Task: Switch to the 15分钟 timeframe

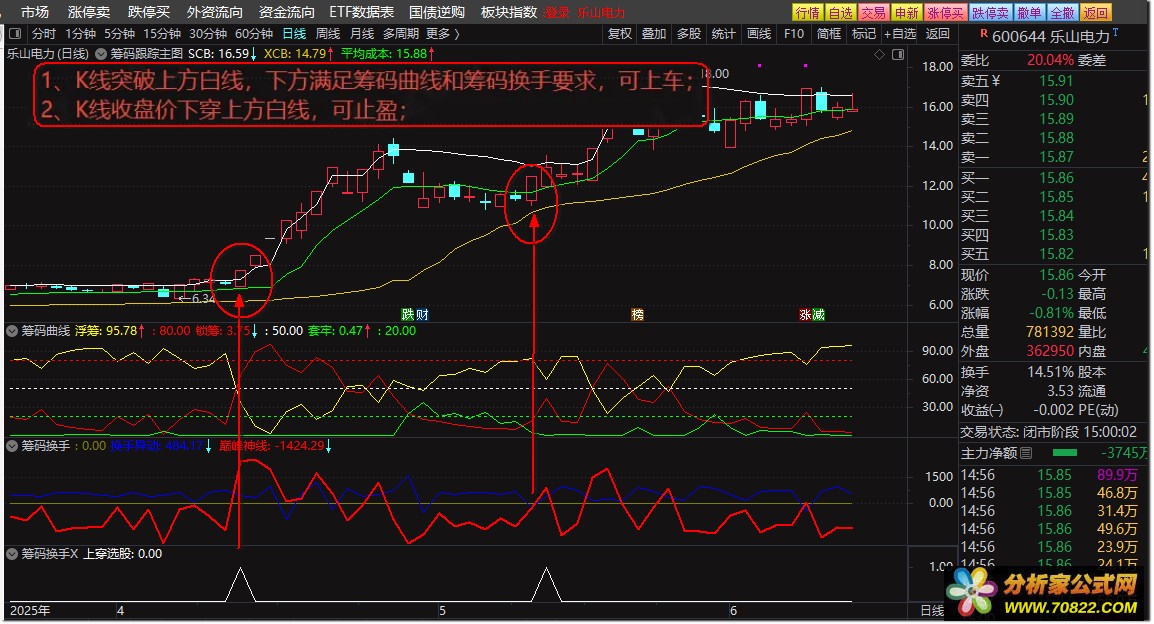Action: [x=162, y=34]
